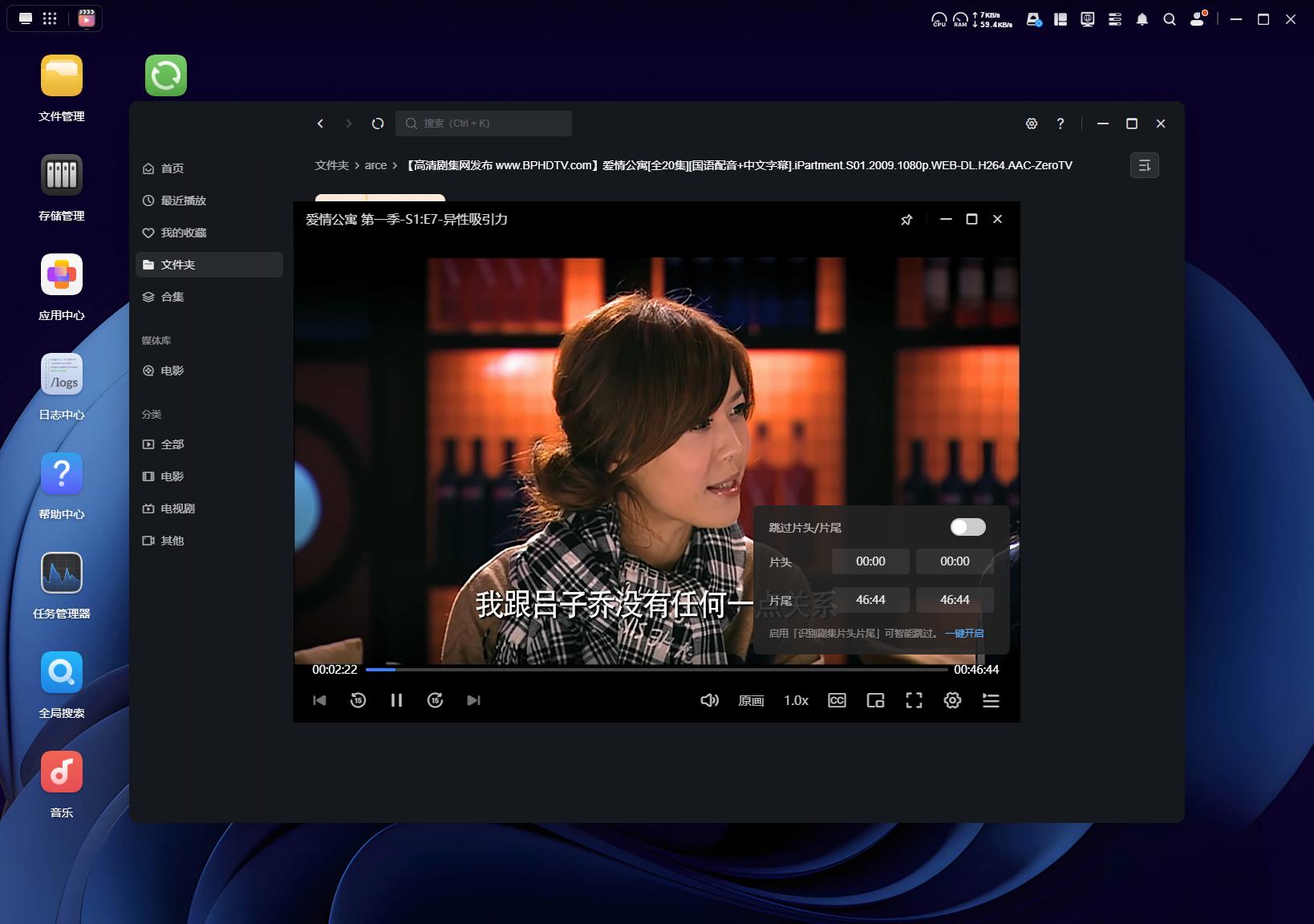Pin the player window on top
The image size is (1314, 924).
[906, 220]
